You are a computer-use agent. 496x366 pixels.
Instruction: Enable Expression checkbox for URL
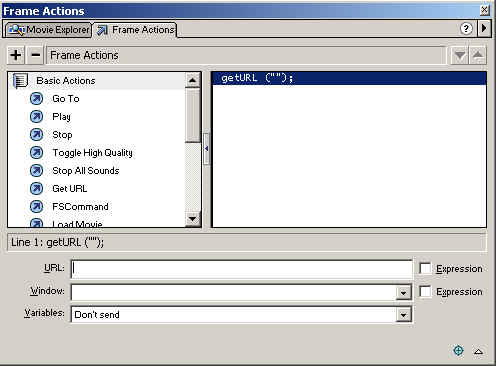click(425, 268)
